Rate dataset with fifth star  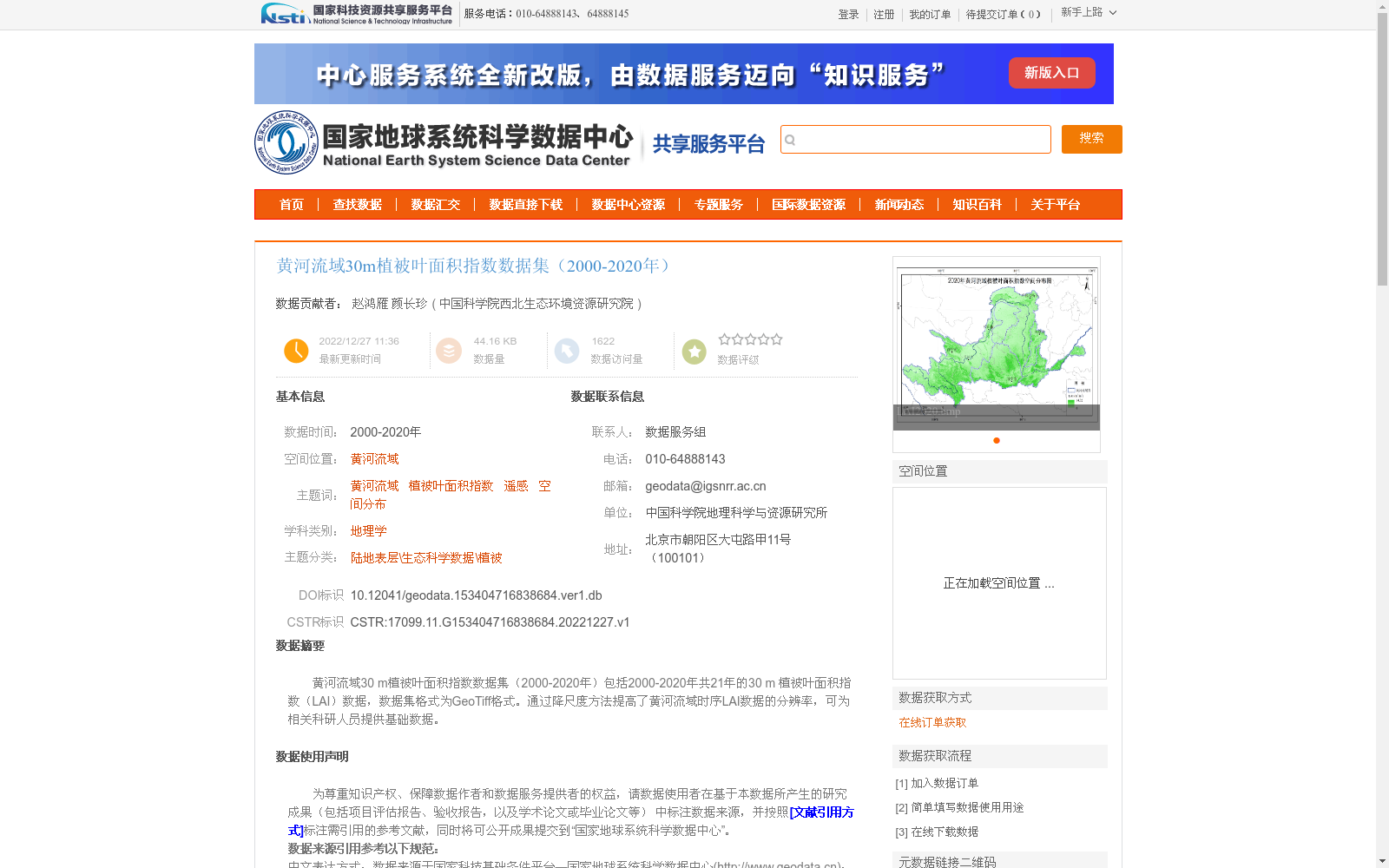776,339
